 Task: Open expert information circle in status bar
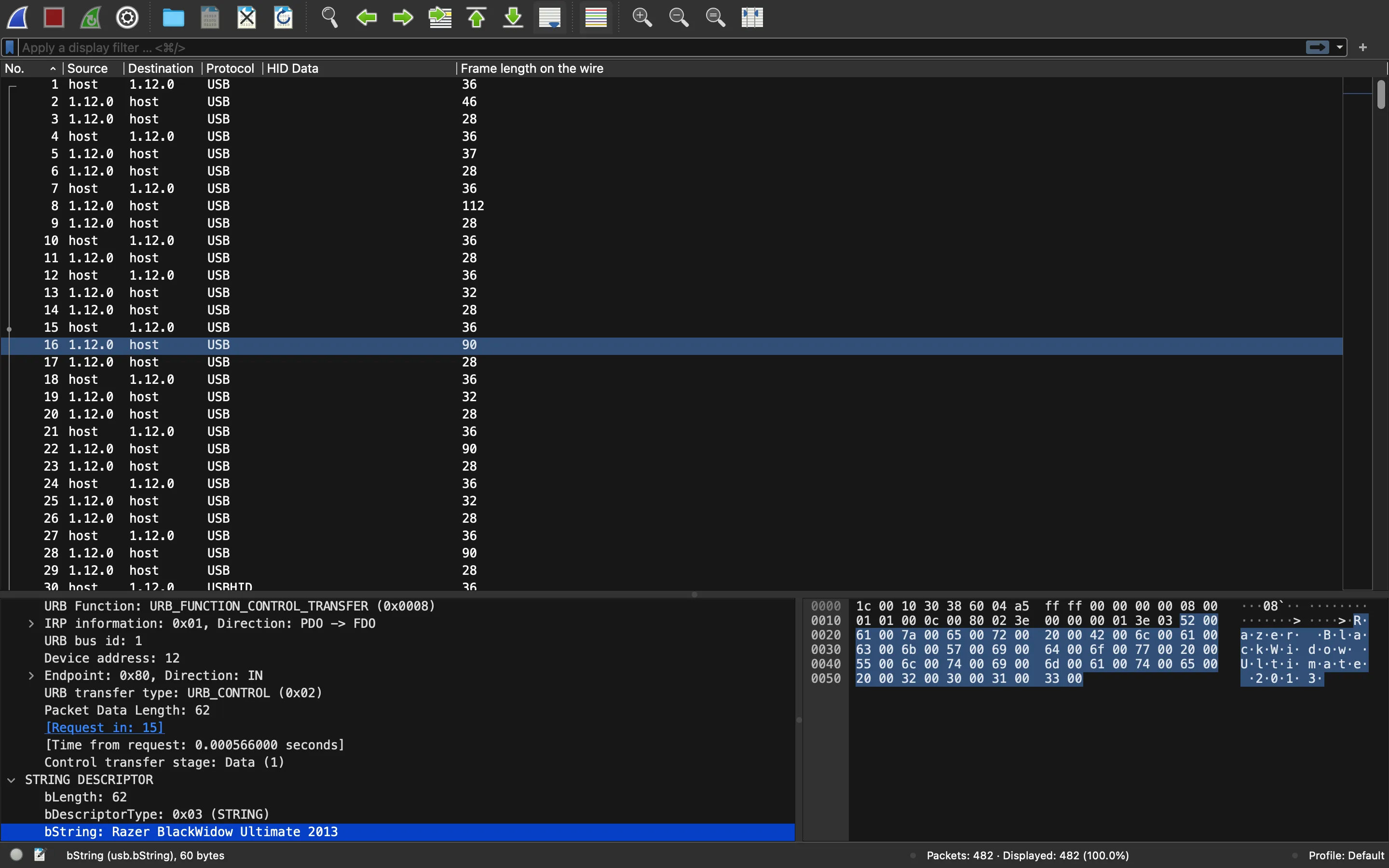pos(17,855)
